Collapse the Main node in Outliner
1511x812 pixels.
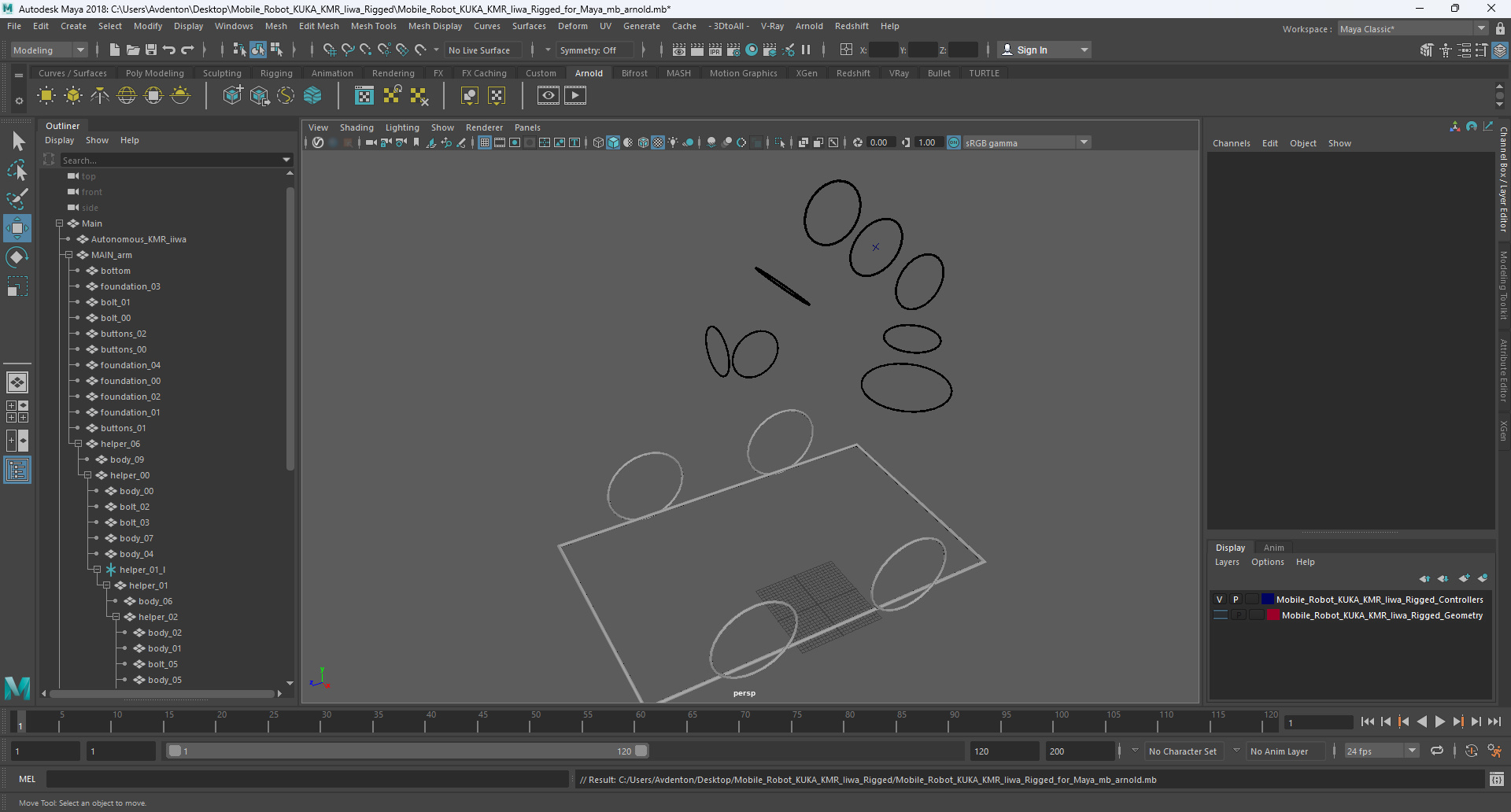[x=59, y=223]
